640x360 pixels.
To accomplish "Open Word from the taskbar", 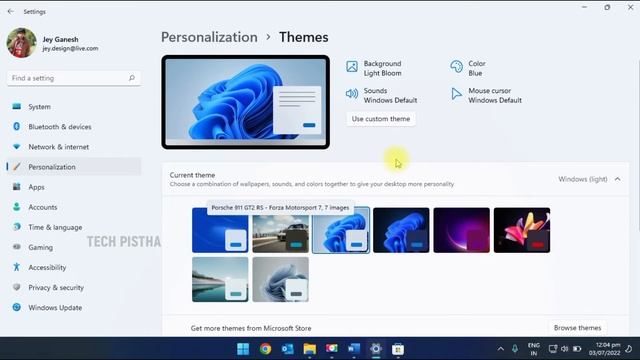I will click(353, 349).
